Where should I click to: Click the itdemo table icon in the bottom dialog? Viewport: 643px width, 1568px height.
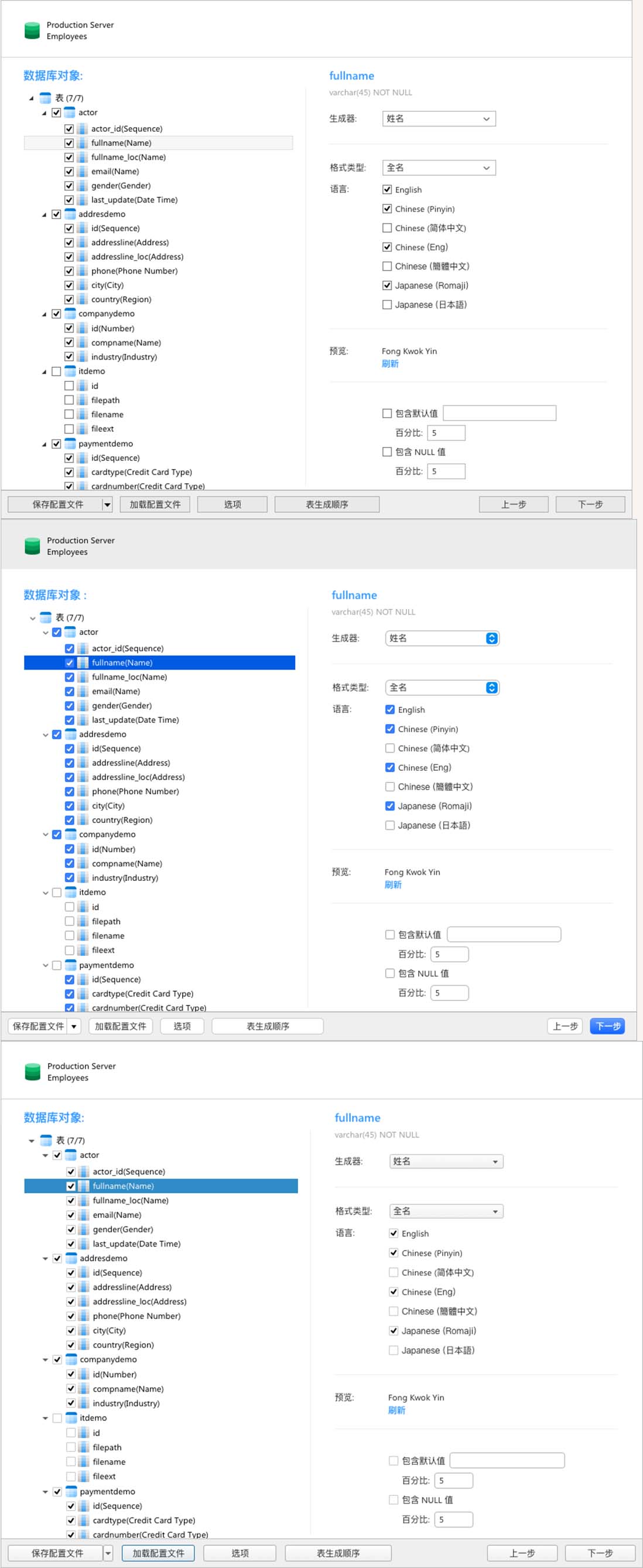click(x=71, y=1417)
